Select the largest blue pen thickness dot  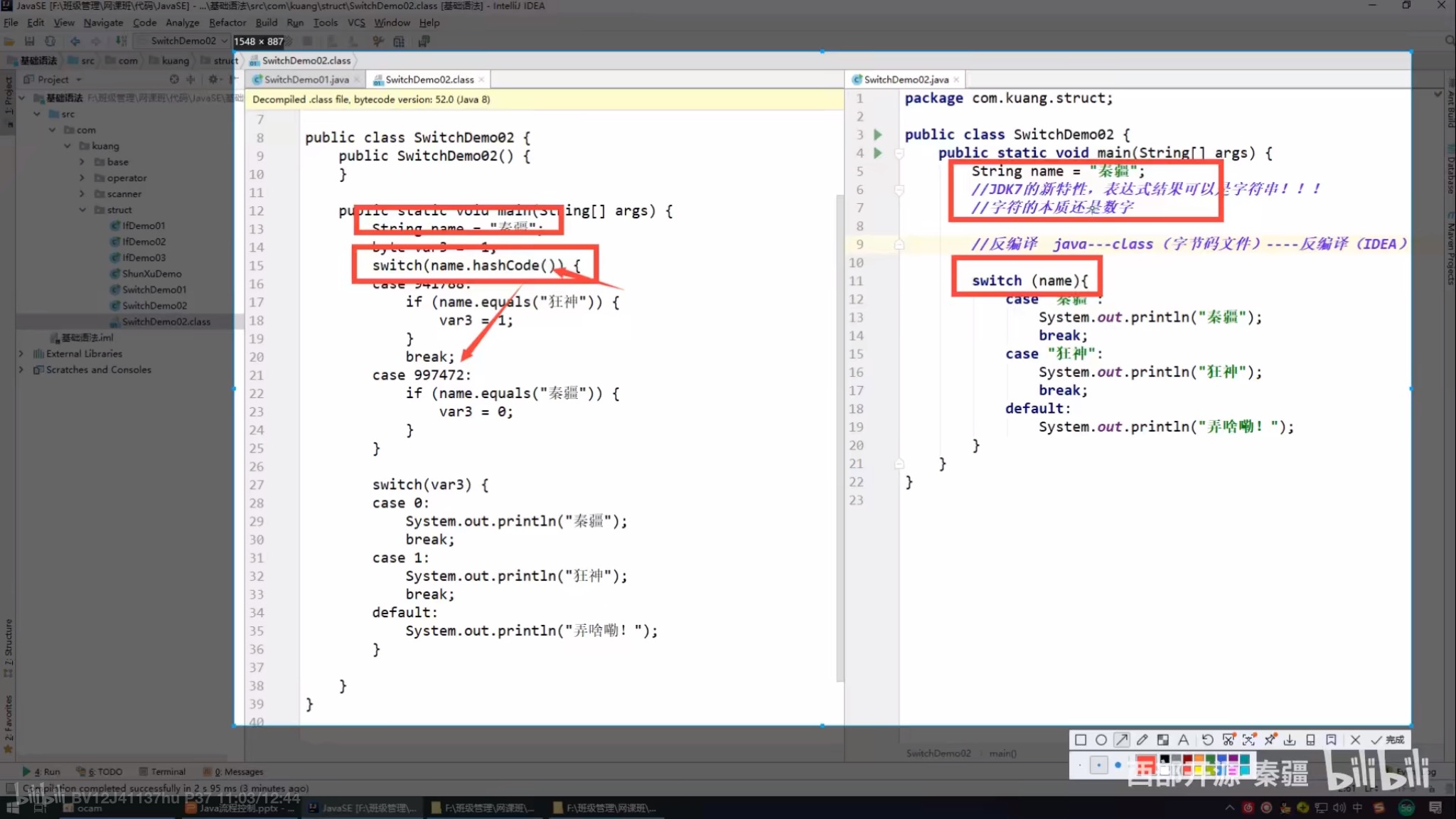[1118, 765]
